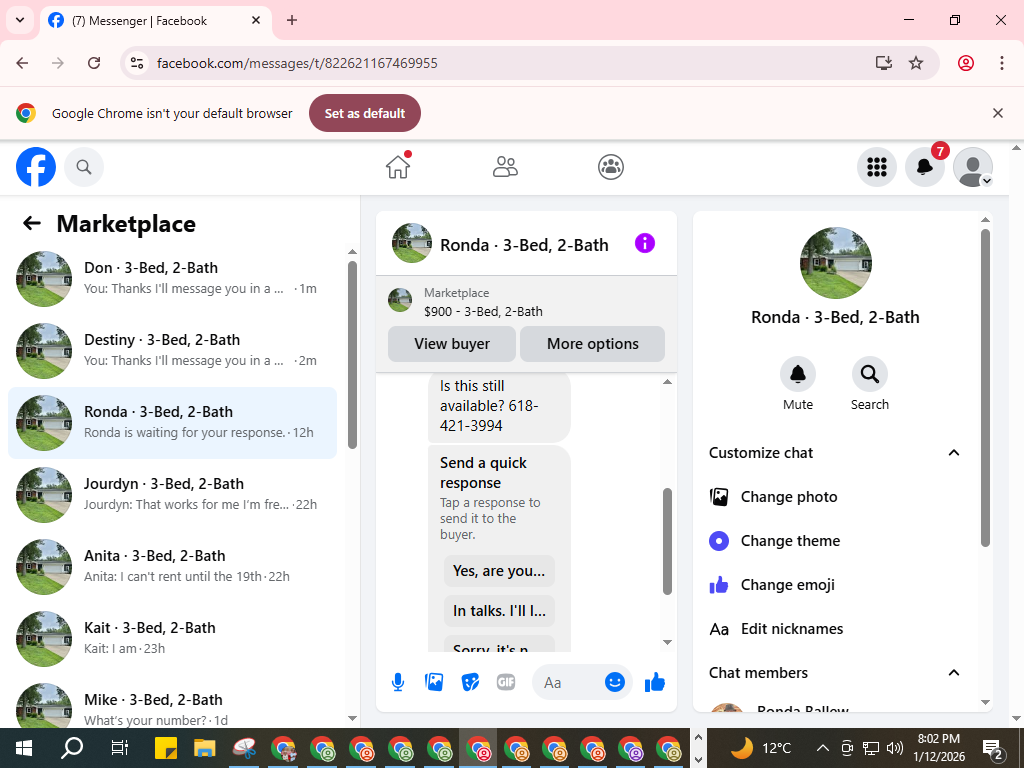Open Task View on the taskbar

(x=120, y=748)
